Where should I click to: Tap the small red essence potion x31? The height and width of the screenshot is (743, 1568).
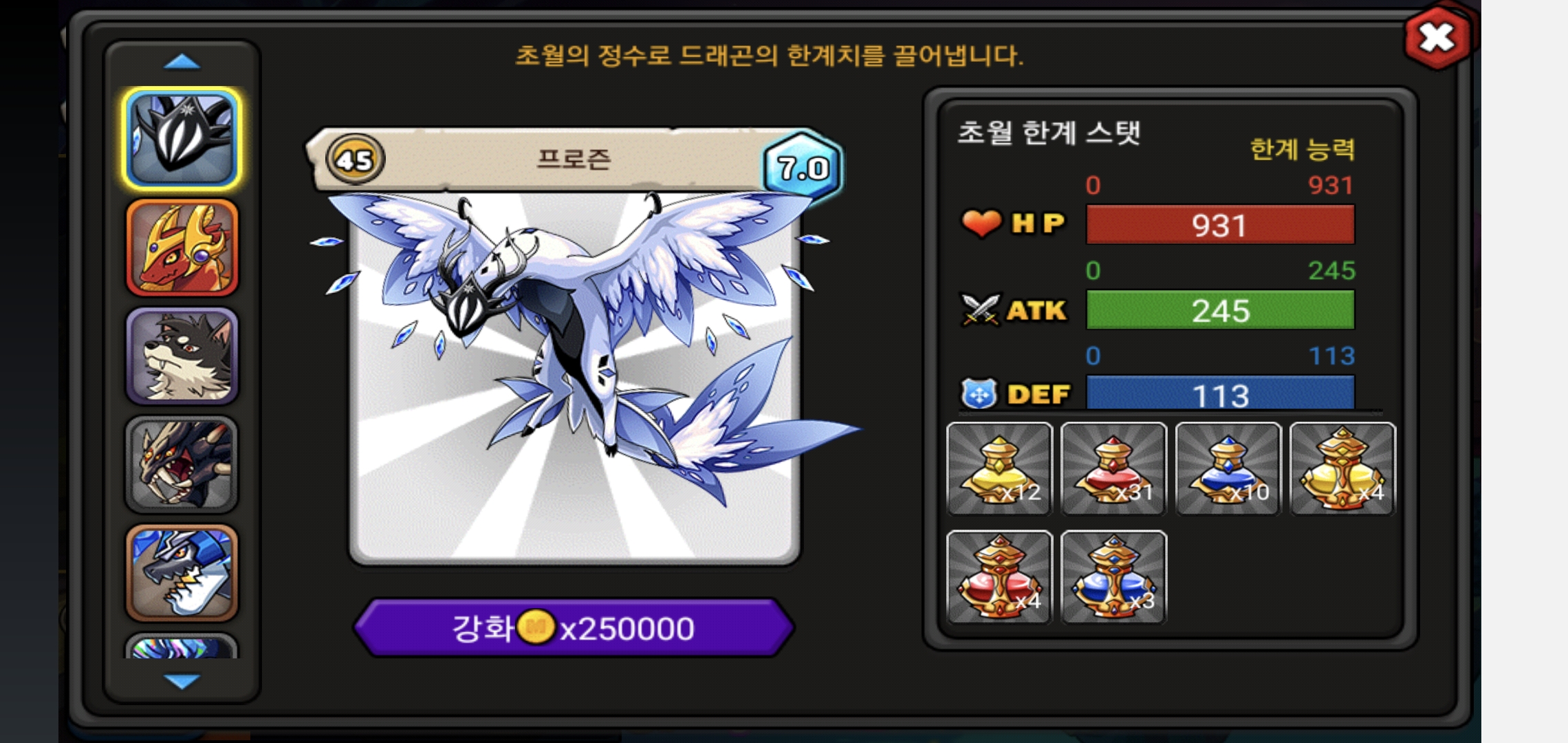(1113, 469)
